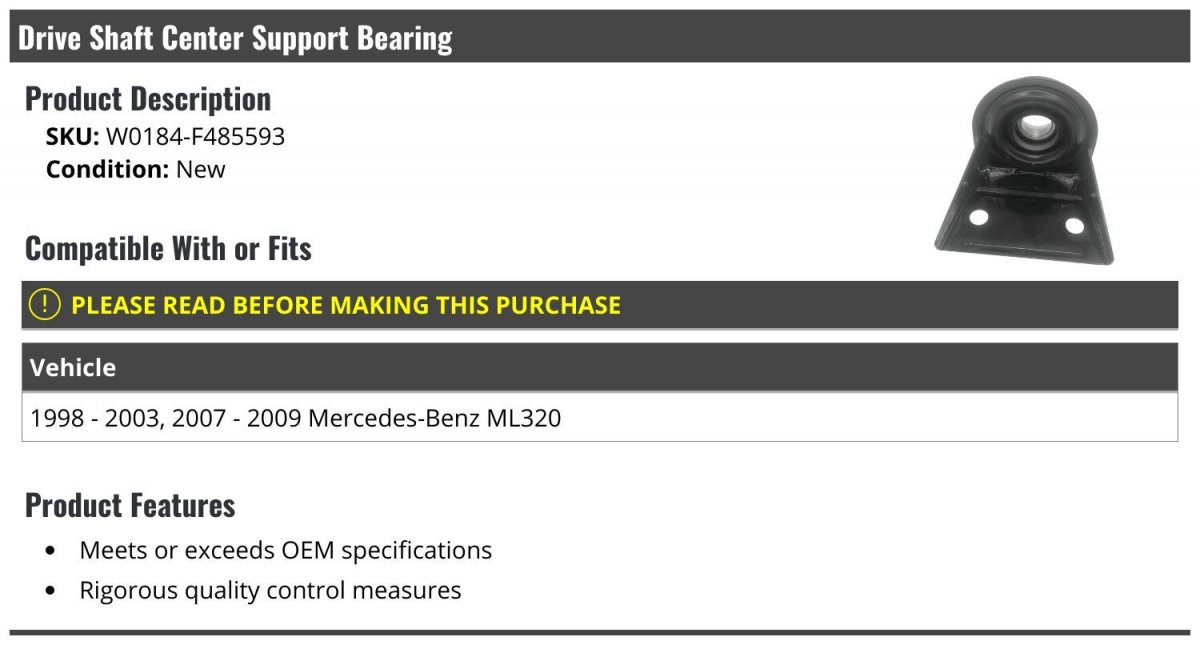Click the "SKU:" label
Screen dimensions: 1200x645
click(72, 137)
